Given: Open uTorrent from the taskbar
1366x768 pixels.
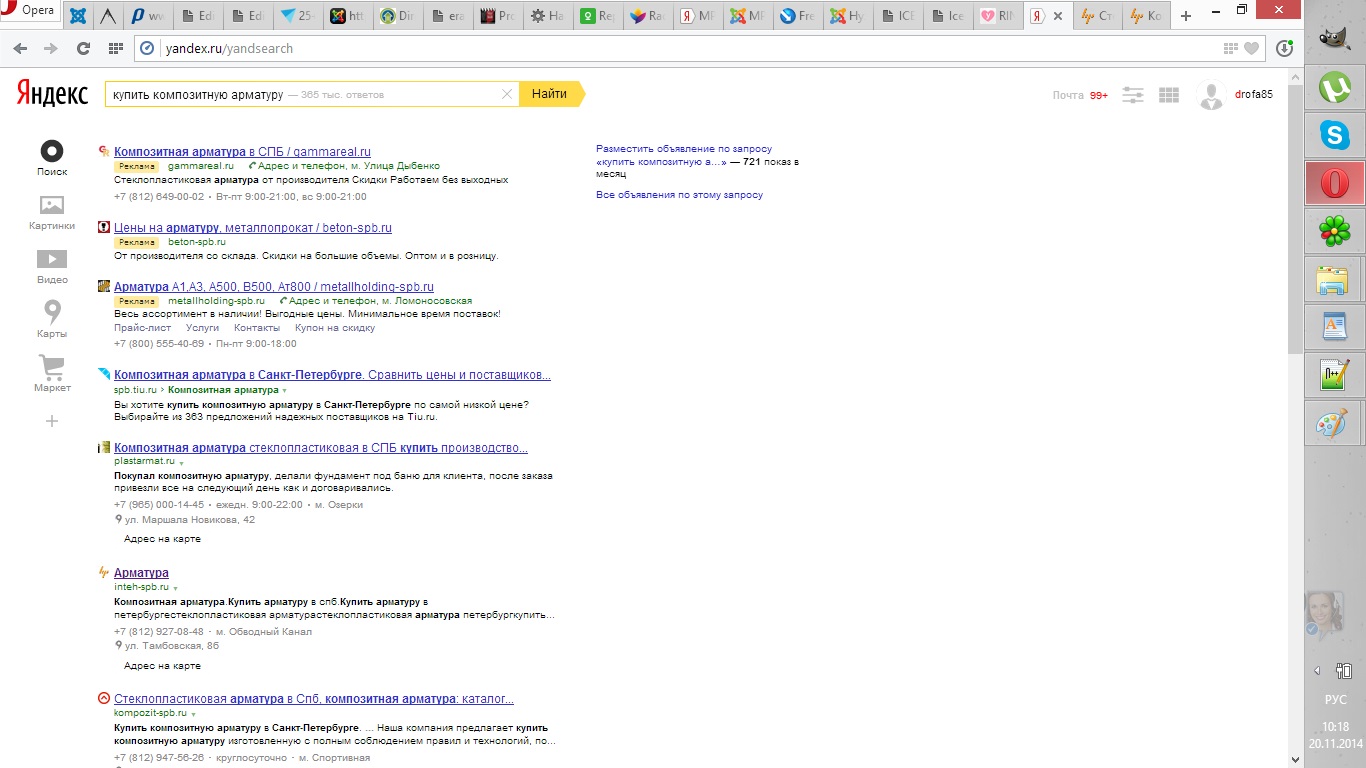Looking at the screenshot, I should (x=1334, y=88).
